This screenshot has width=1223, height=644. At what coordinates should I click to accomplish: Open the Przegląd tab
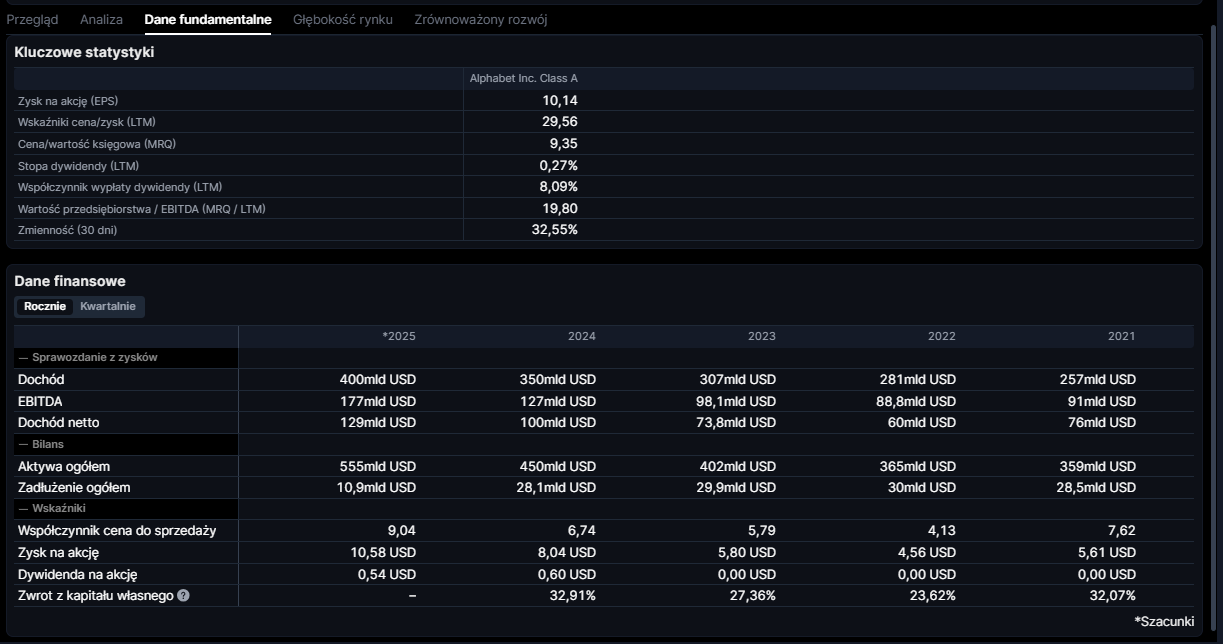32,19
